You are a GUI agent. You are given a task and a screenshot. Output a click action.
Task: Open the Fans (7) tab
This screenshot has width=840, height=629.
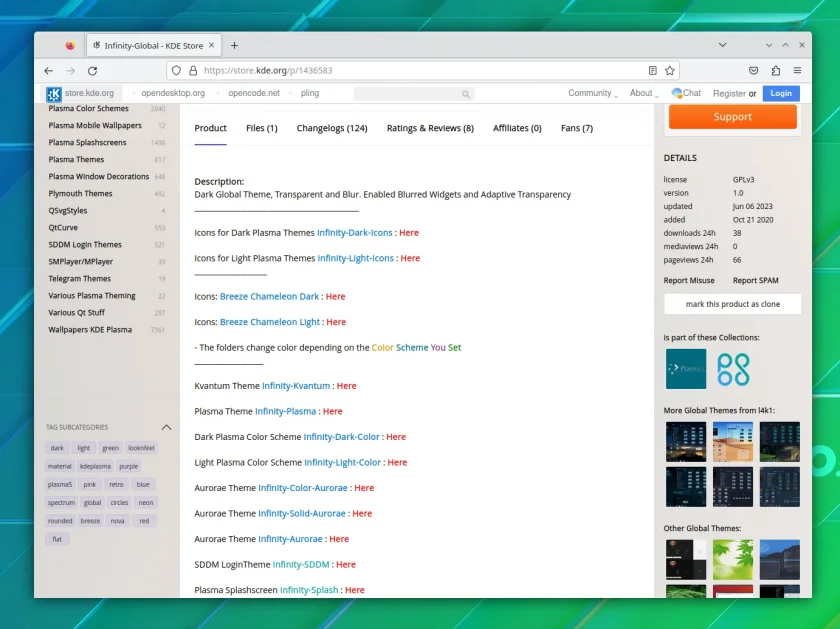click(x=577, y=128)
